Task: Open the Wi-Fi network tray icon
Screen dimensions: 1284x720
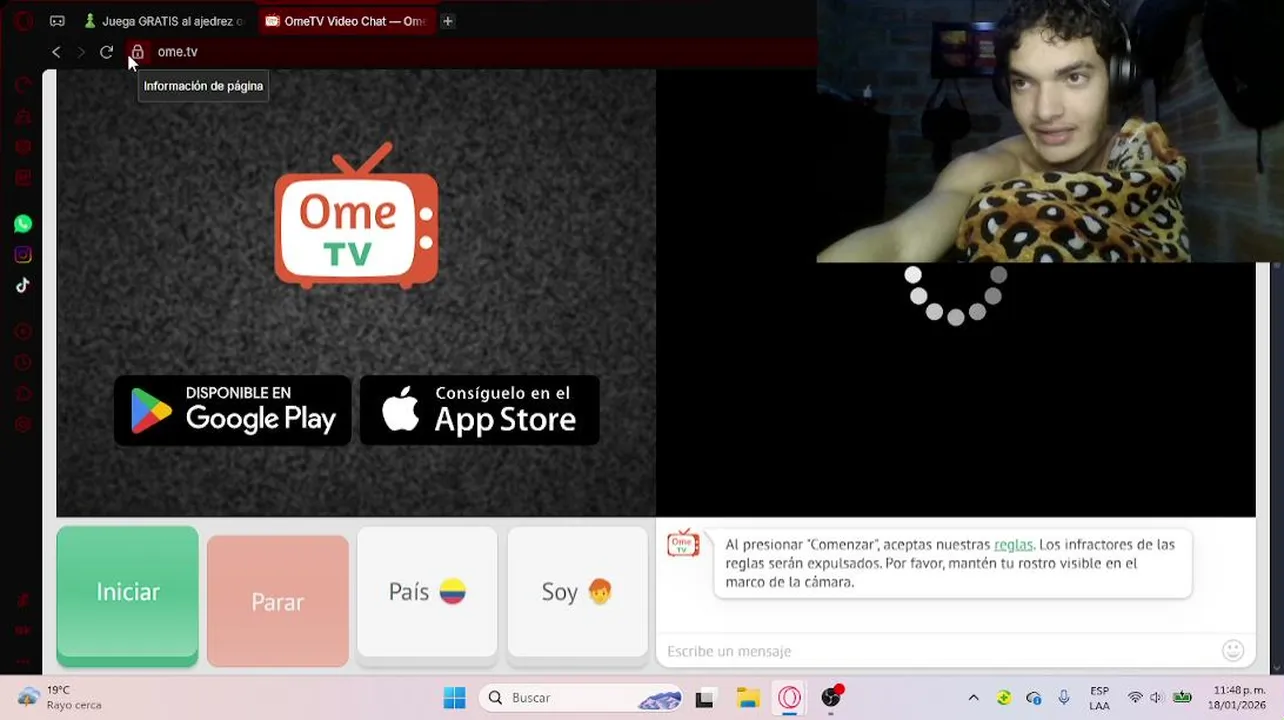Action: [1135, 698]
